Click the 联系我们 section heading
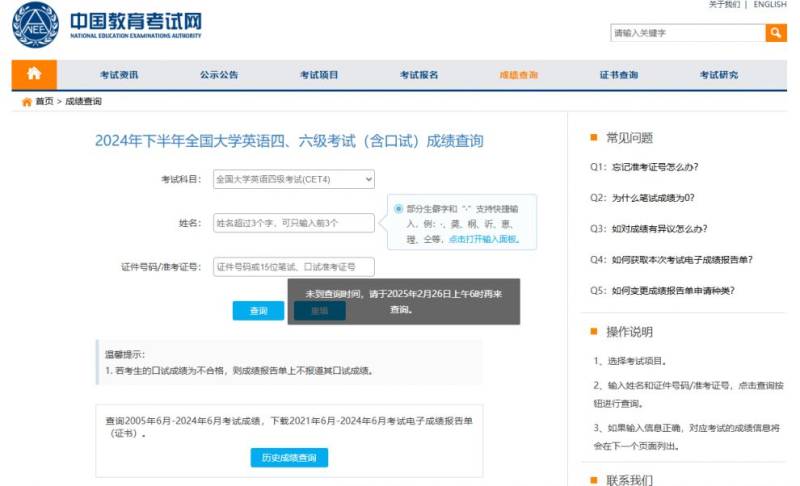Viewport: 800px width, 486px height. click(x=629, y=480)
